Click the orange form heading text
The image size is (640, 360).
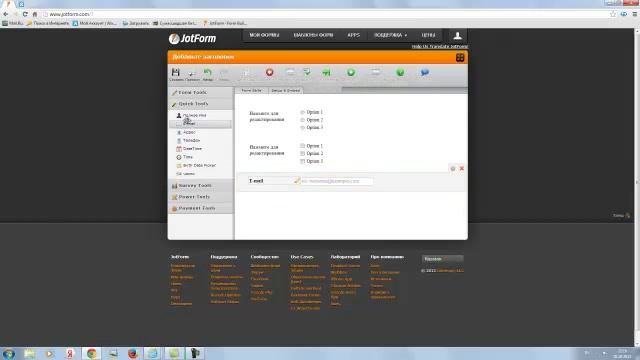tap(203, 57)
